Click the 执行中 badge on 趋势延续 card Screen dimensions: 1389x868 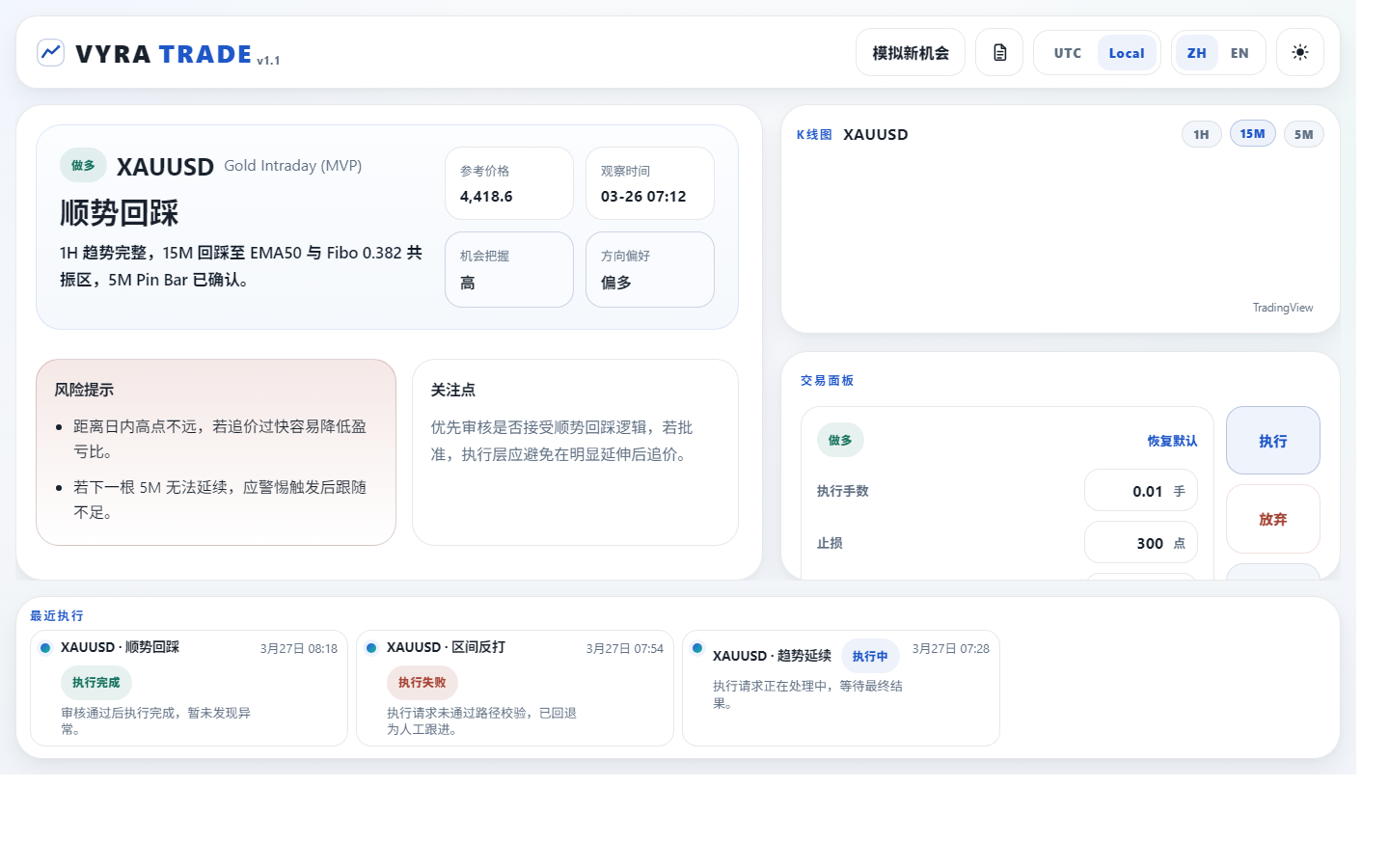[x=870, y=656]
